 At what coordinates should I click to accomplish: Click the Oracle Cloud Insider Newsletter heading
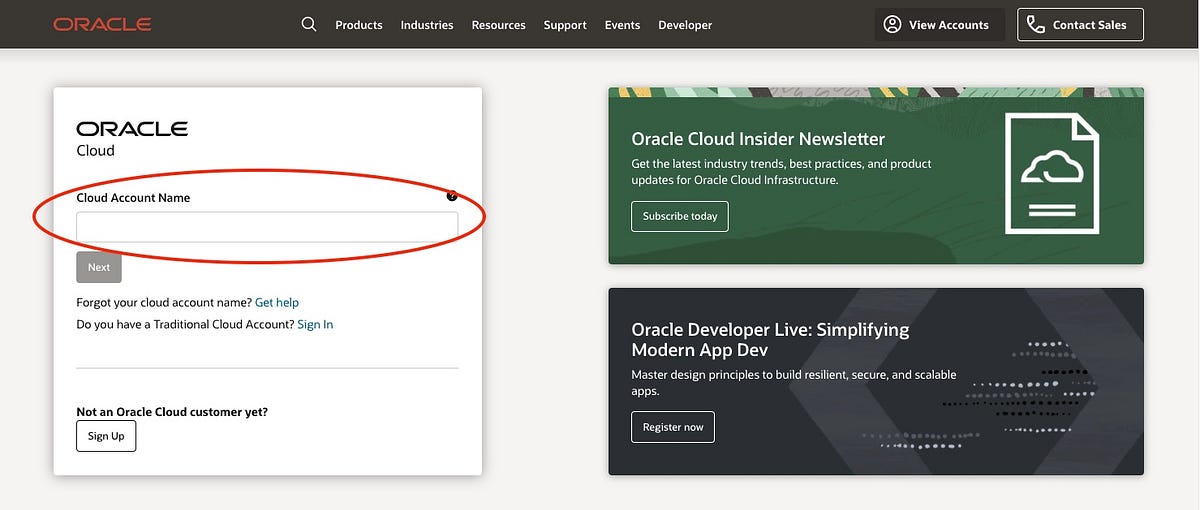(758, 139)
